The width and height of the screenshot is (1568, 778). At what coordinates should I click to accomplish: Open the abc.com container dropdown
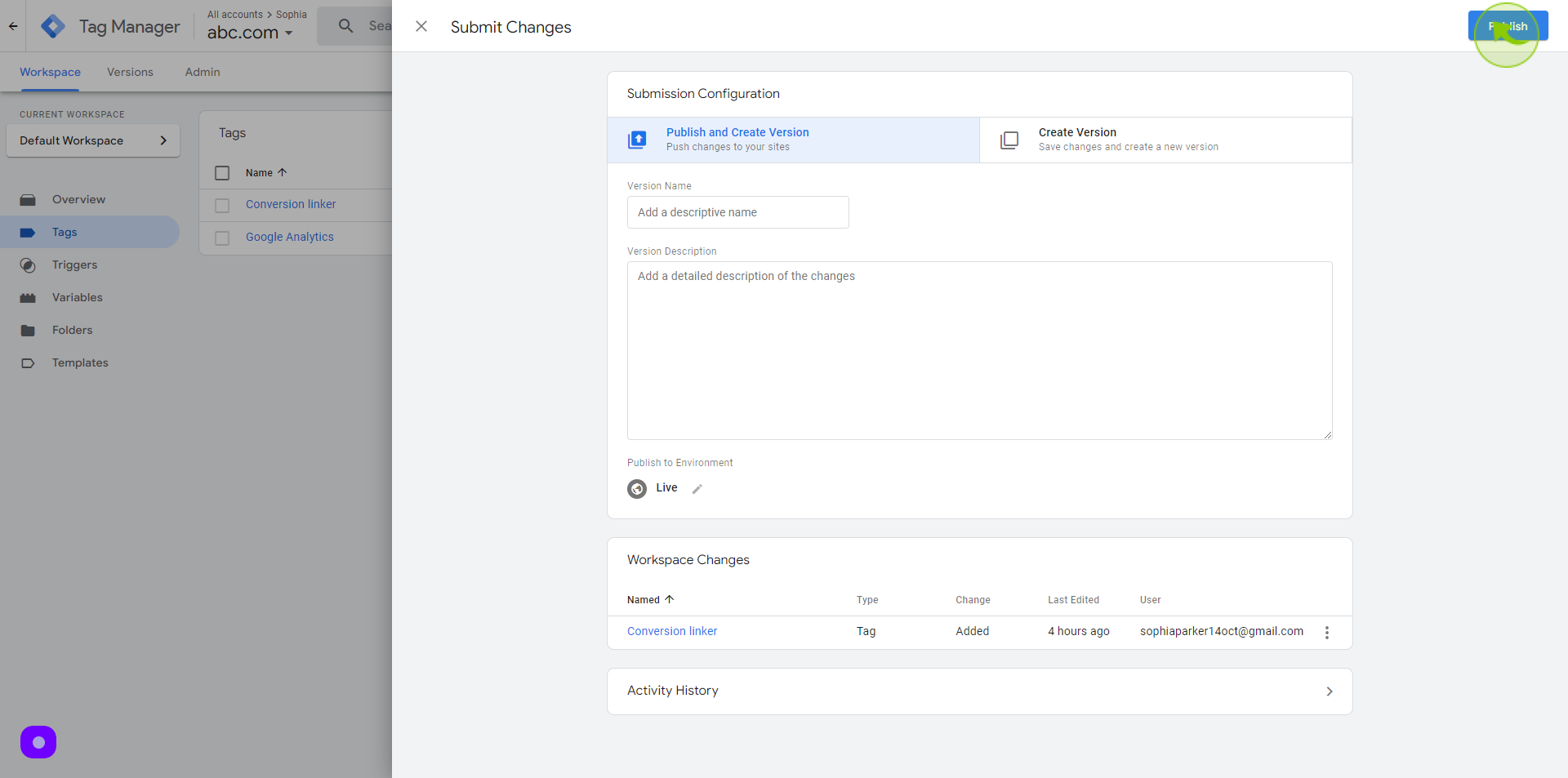point(250,33)
